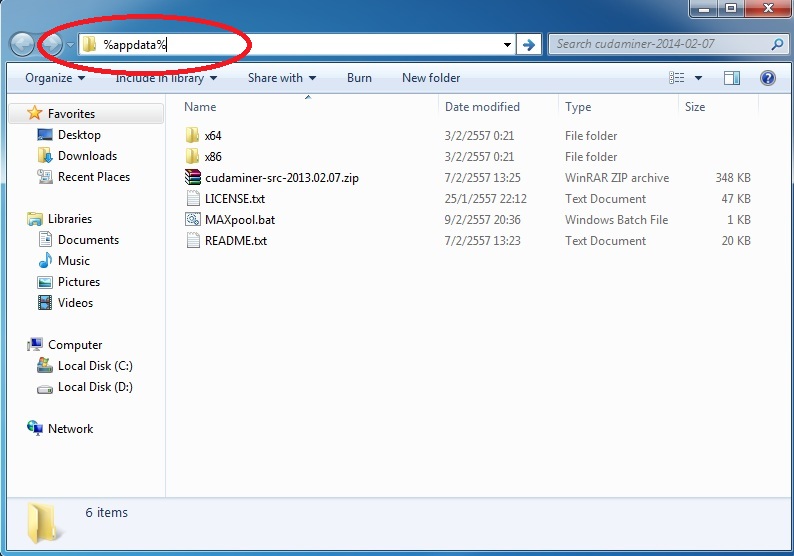This screenshot has width=794, height=556.
Task: Select the MAXpool.bat file icon
Action: pos(193,219)
